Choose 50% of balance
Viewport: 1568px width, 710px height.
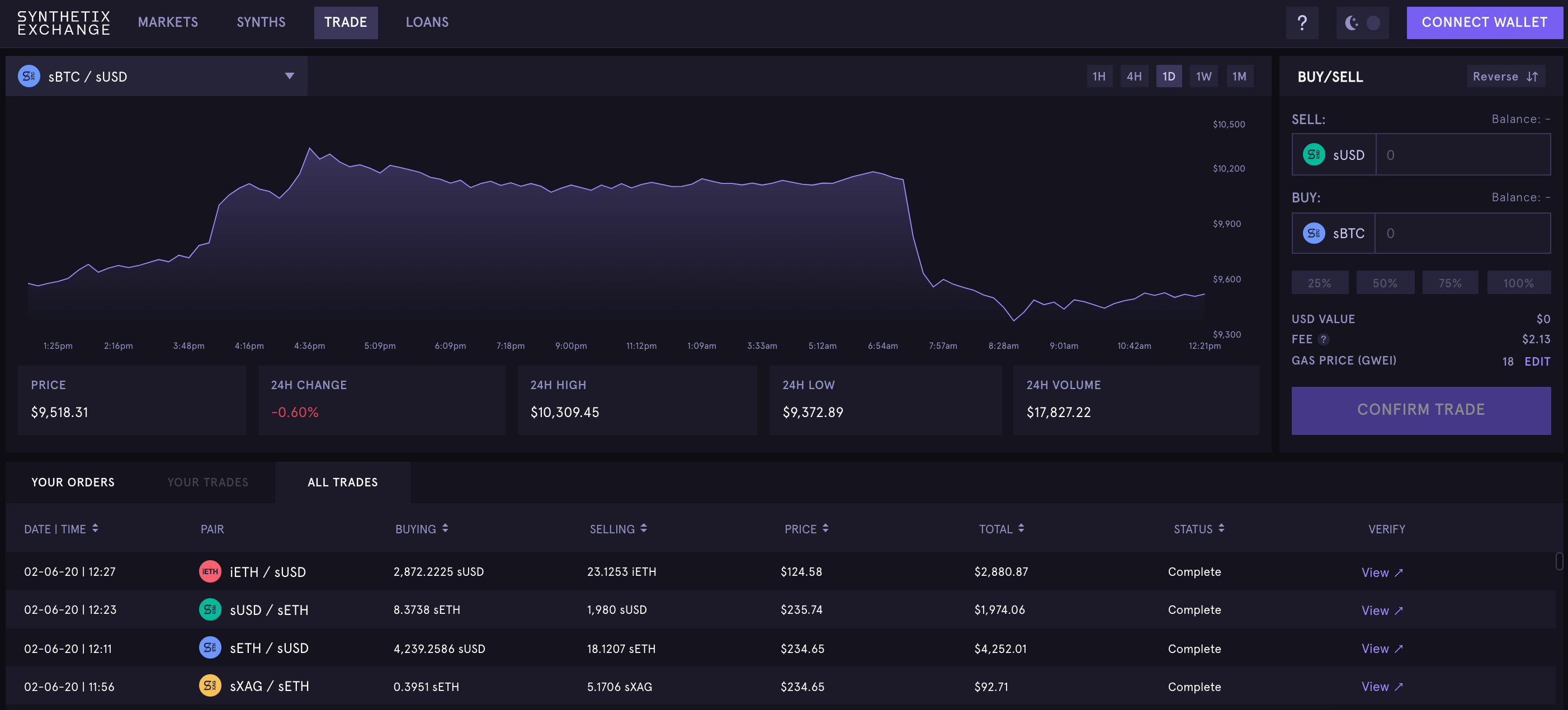(1385, 283)
